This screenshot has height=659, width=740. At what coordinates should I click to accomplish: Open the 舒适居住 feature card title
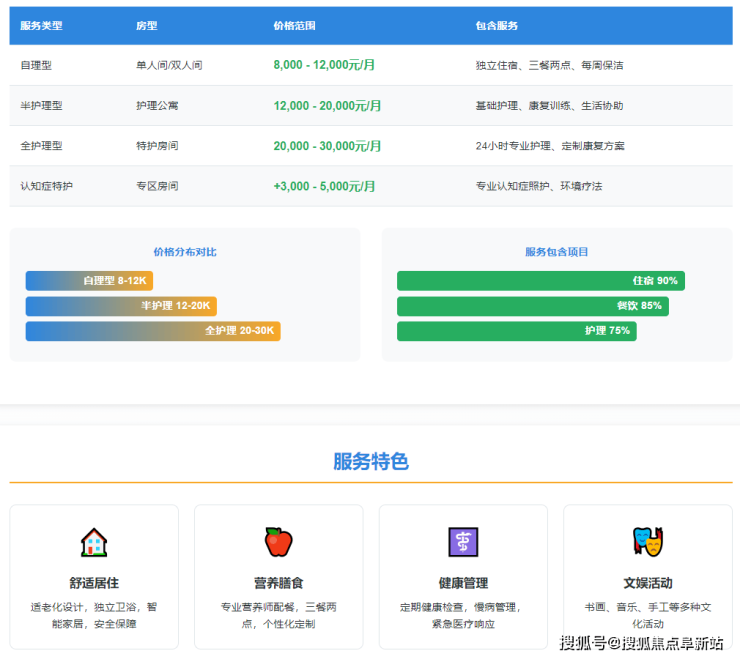click(94, 583)
